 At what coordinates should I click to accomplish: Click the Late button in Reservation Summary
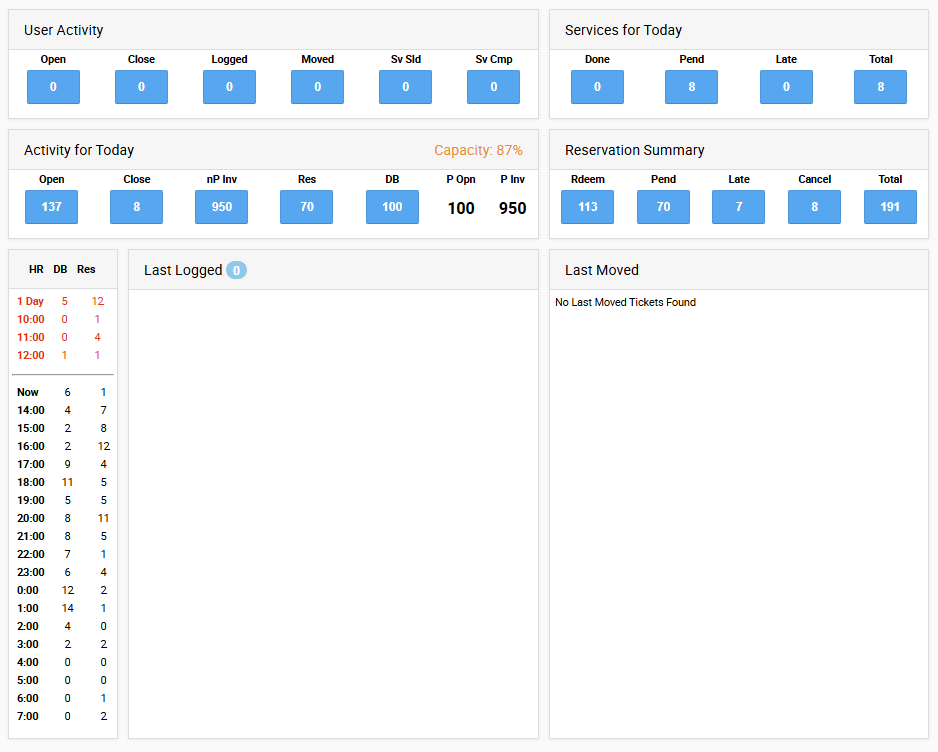[x=738, y=207]
